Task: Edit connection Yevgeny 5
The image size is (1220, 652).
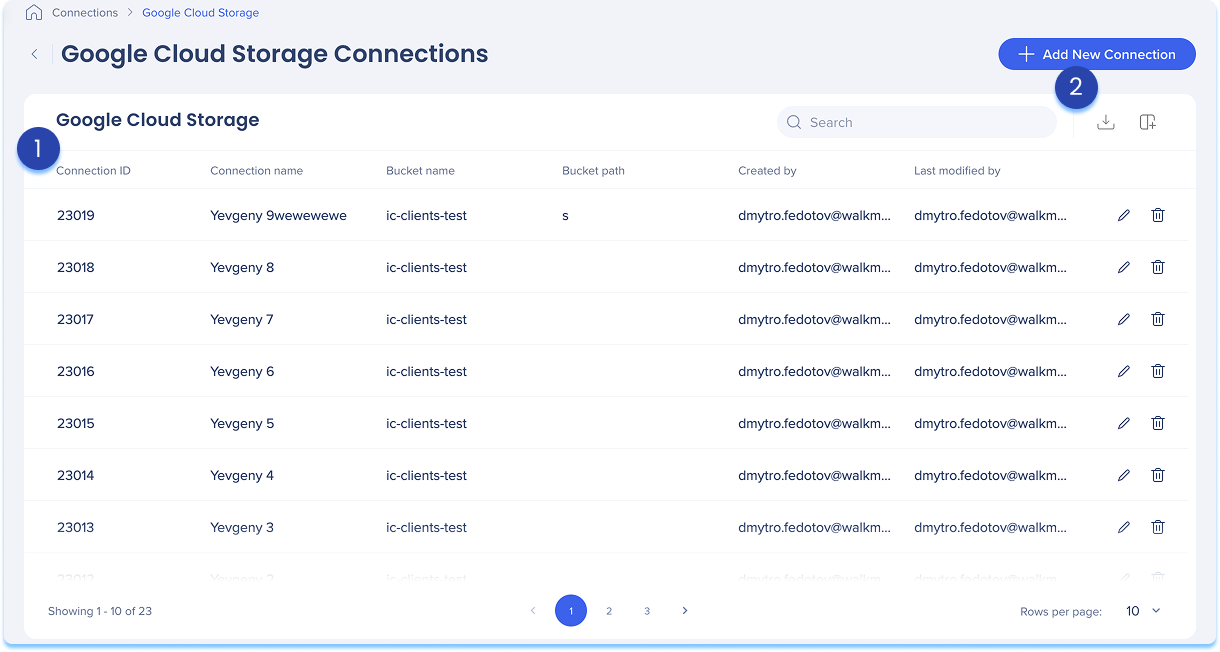Action: coord(1124,423)
